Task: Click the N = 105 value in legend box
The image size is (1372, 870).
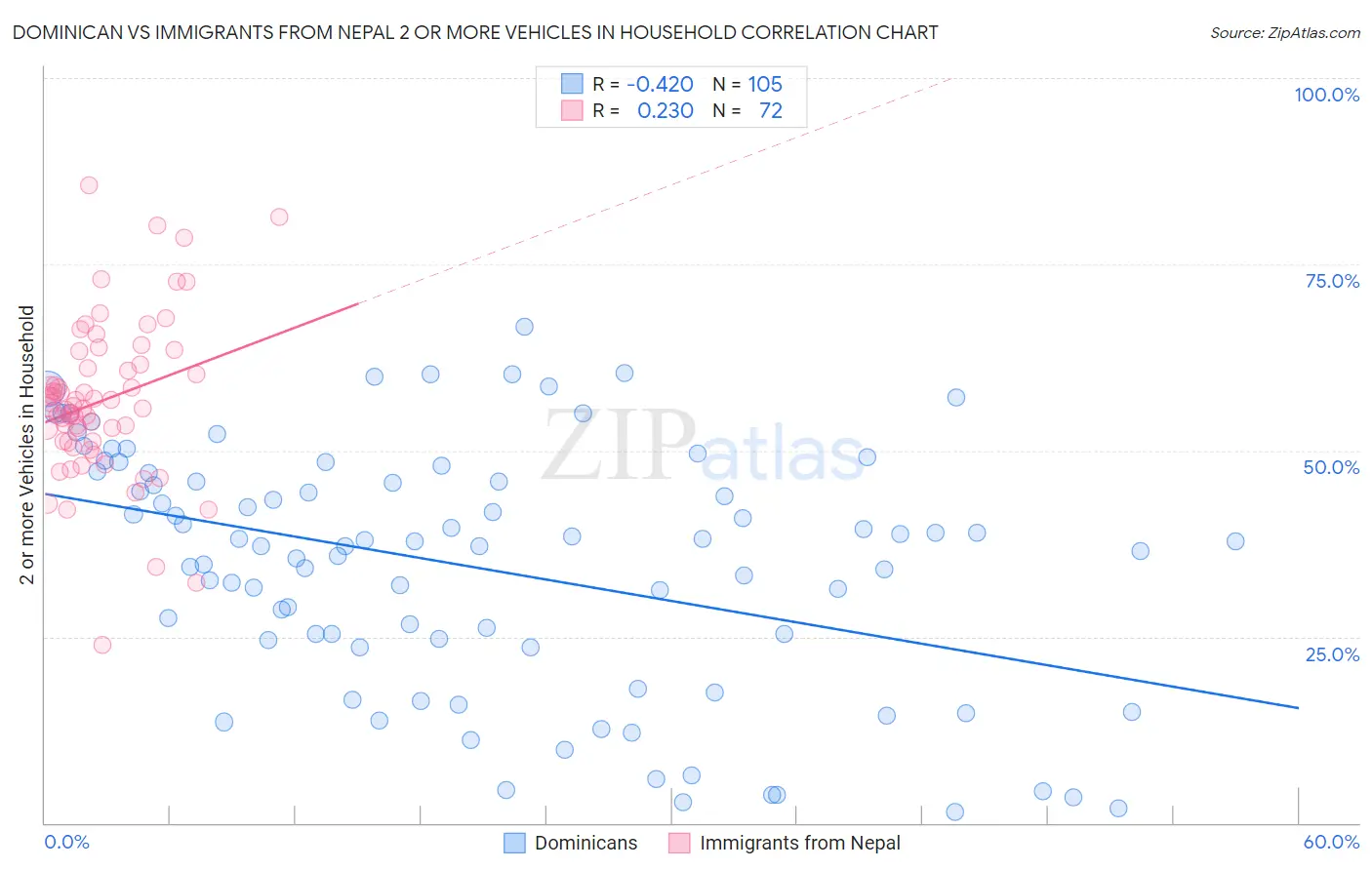Action: coord(747,84)
